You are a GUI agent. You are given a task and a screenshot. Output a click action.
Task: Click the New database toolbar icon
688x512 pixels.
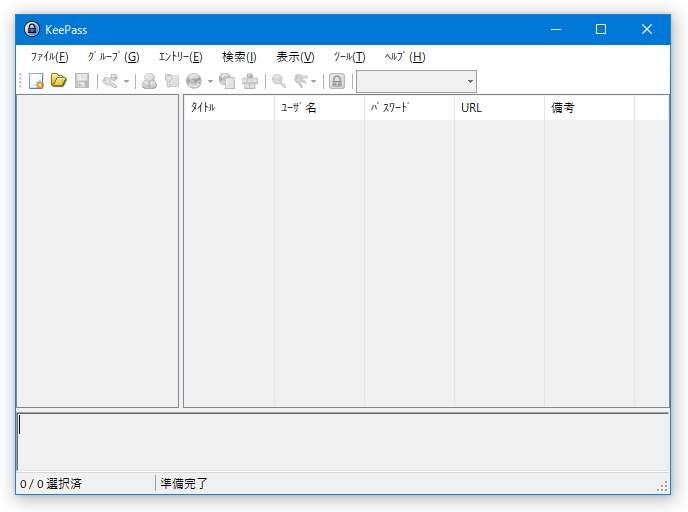click(36, 81)
